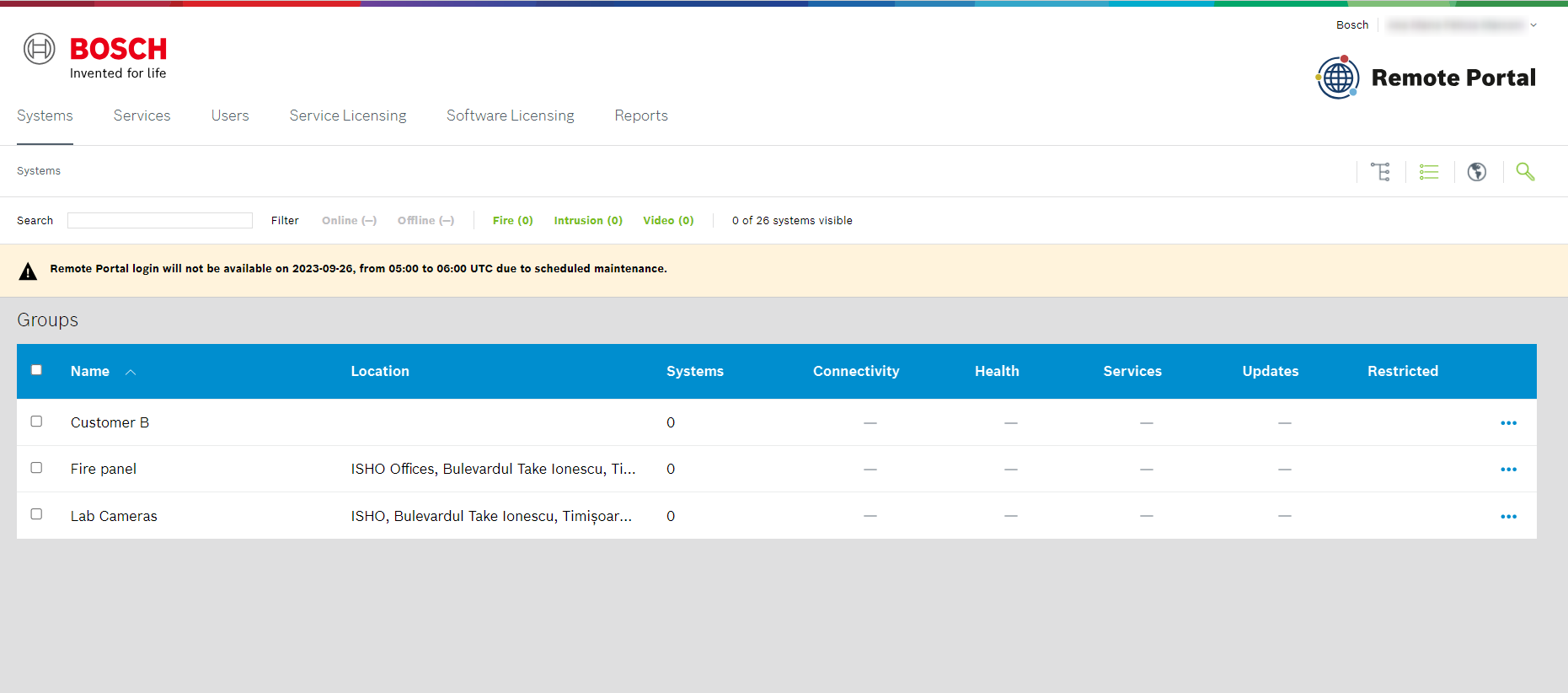This screenshot has height=693, width=1568.
Task: Click the green magnifier search icon
Action: tap(1525, 172)
